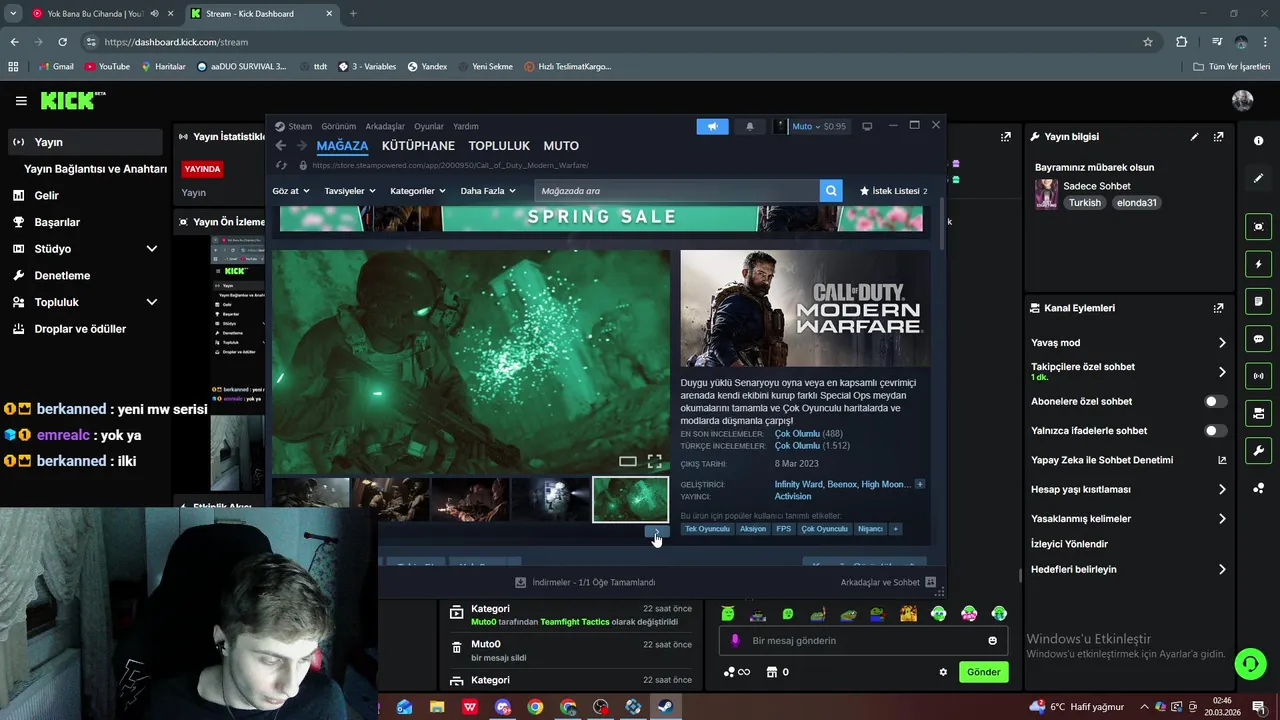This screenshot has width=1280, height=720.
Task: Select the green night-vision screenshot thumbnail
Action: [630, 499]
